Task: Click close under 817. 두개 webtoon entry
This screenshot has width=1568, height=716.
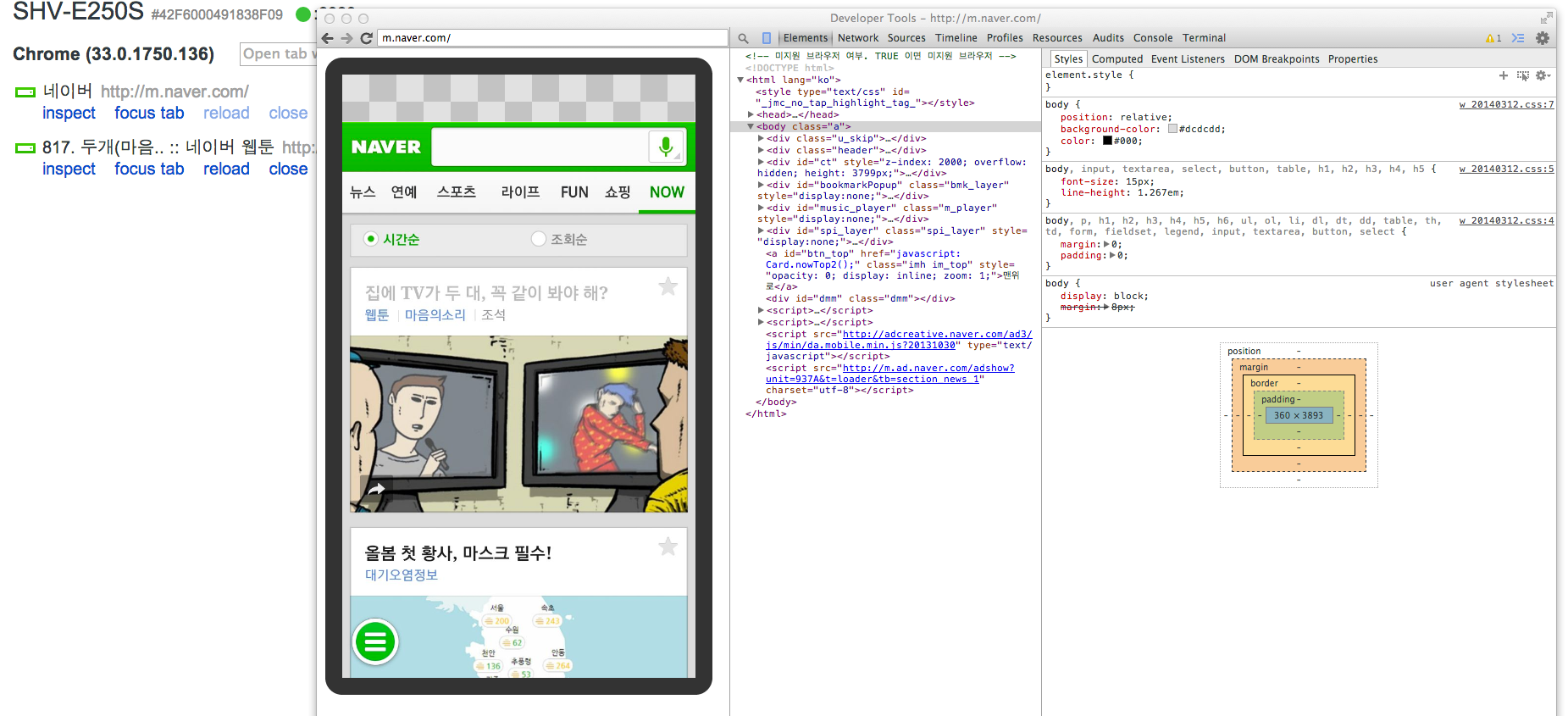Action: 288,169
